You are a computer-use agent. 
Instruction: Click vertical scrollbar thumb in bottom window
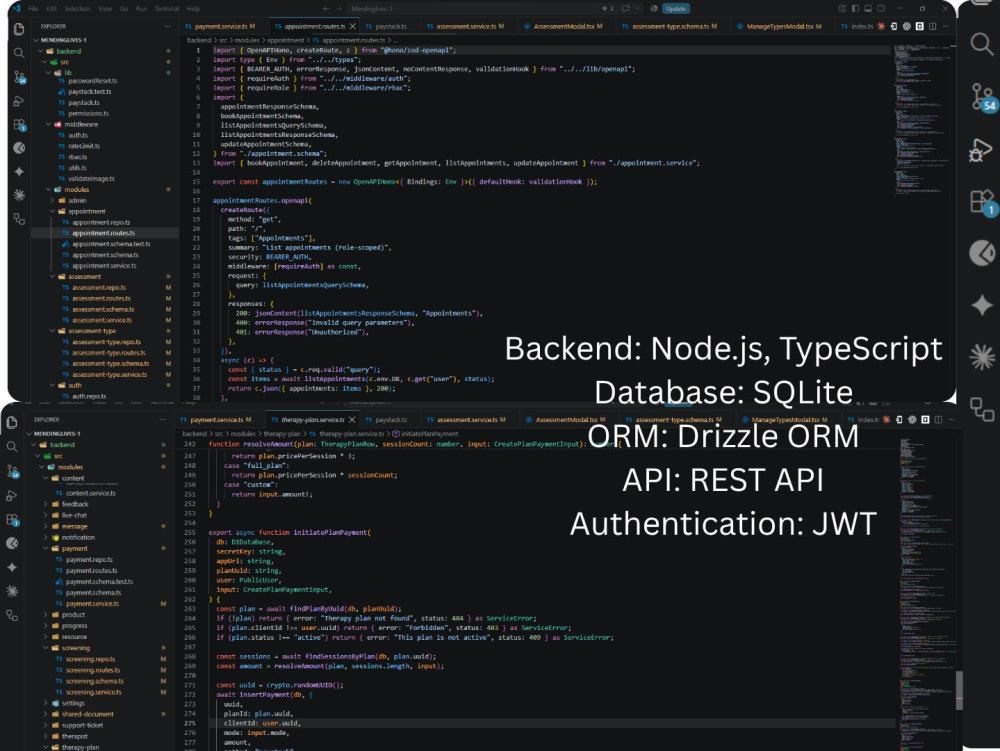[x=959, y=690]
